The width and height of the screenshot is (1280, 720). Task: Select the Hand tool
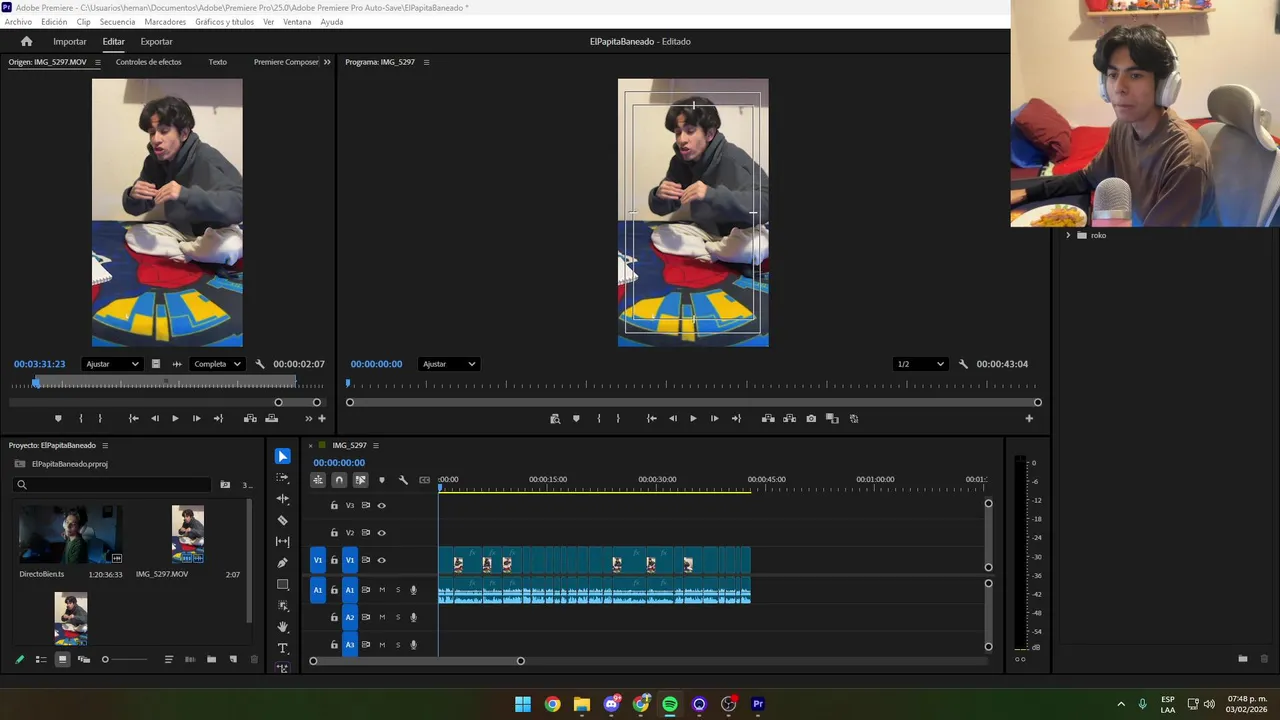tap(283, 627)
